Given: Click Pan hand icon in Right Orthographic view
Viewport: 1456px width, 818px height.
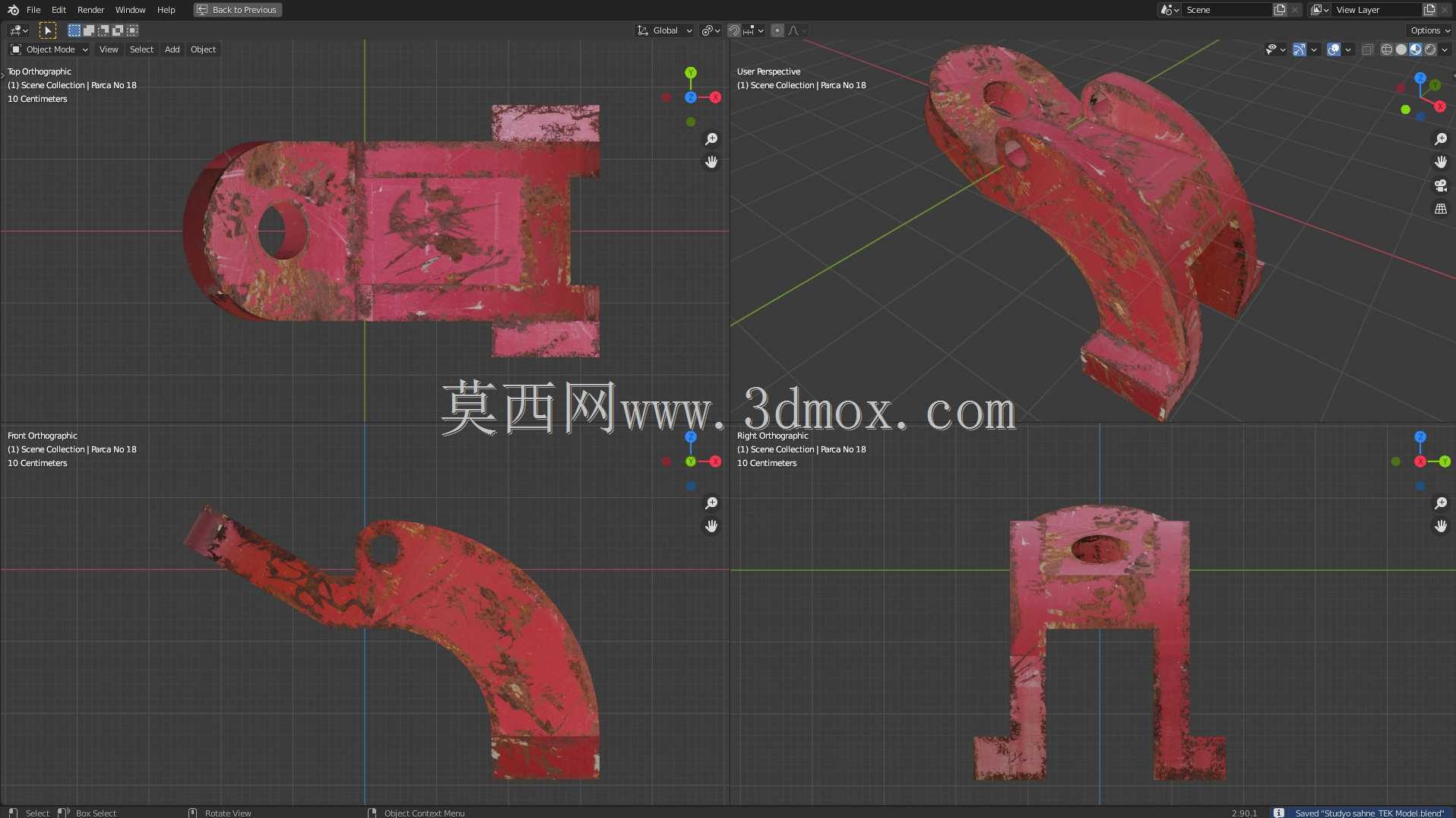Looking at the screenshot, I should (x=1441, y=526).
